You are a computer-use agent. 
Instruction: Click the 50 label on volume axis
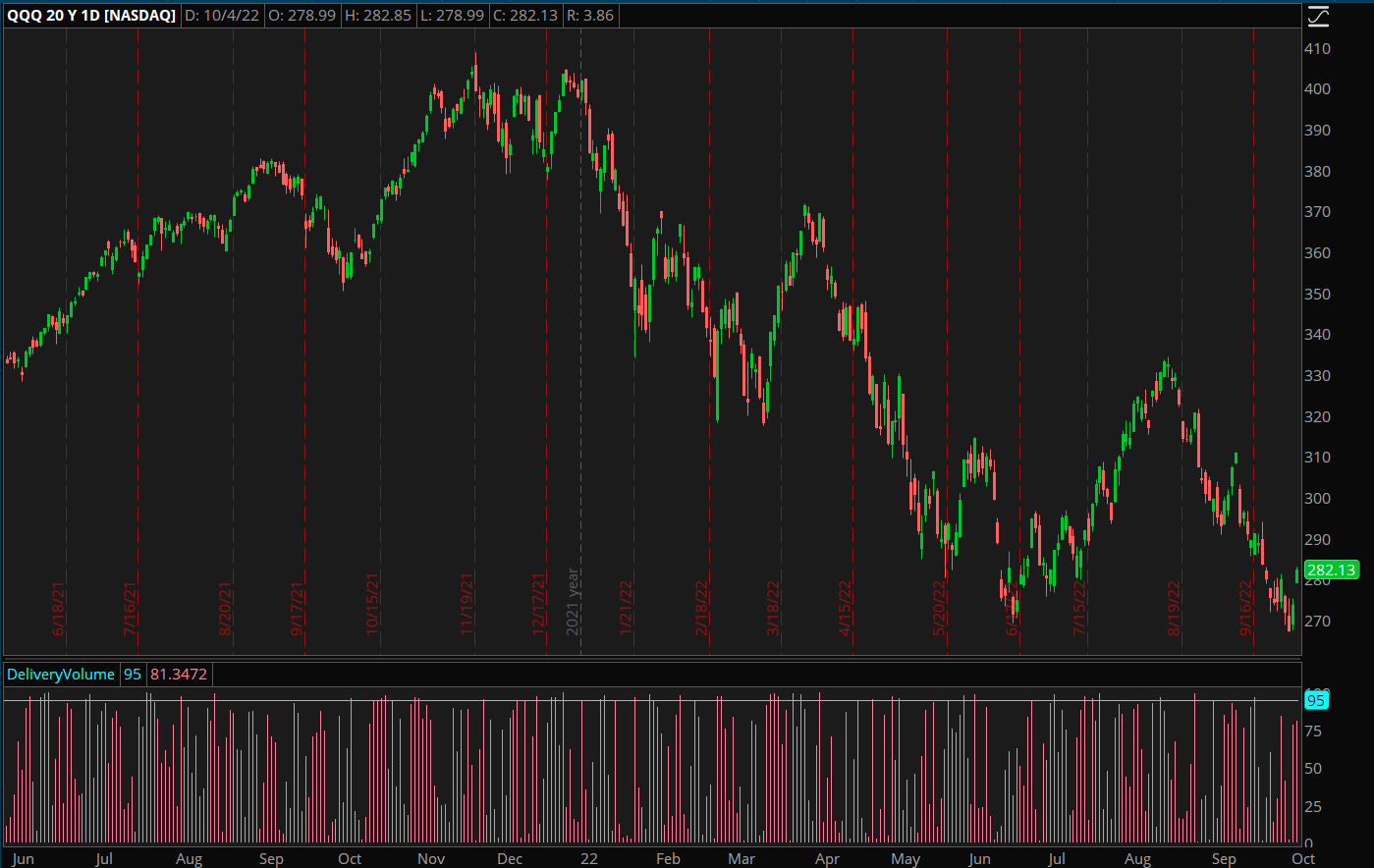click(x=1313, y=768)
